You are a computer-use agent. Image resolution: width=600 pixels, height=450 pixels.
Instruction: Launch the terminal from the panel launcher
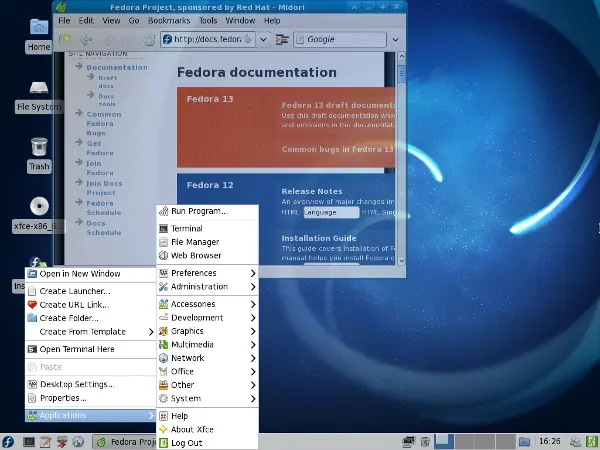[29, 442]
